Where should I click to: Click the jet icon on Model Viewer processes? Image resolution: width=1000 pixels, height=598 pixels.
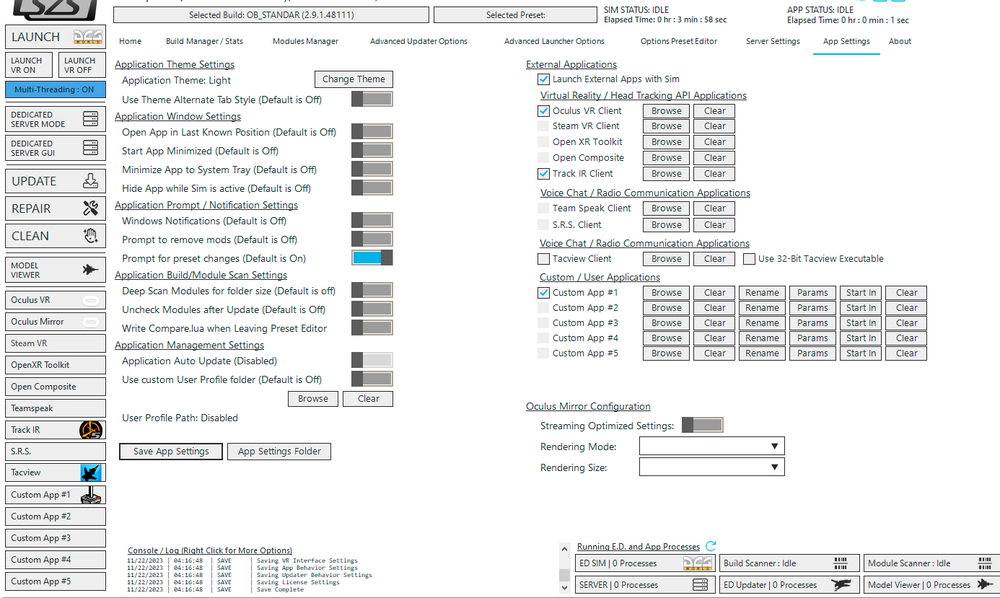985,585
